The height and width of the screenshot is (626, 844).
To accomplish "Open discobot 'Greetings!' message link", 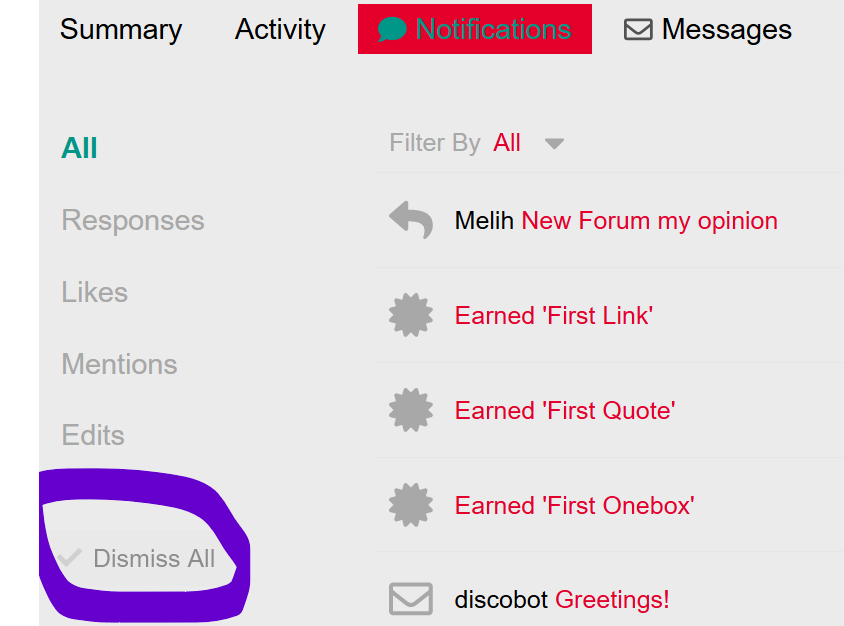I will (612, 599).
